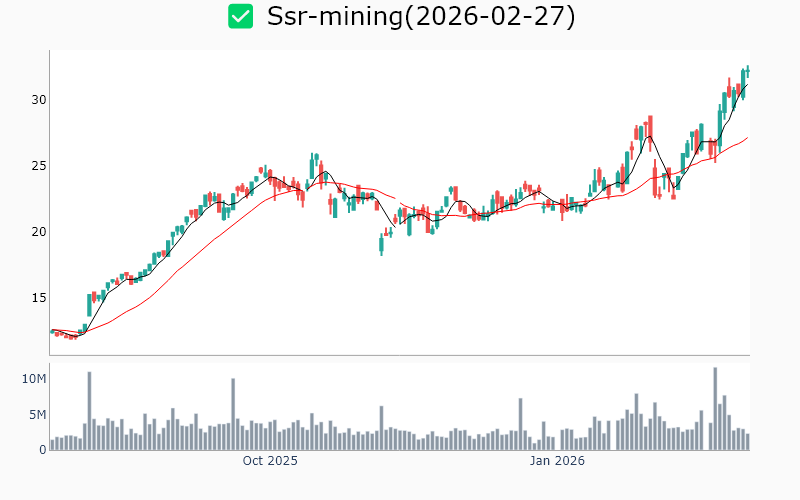This screenshot has width=800, height=500.
Task: Click the right end of red moving average
Action: (747, 138)
